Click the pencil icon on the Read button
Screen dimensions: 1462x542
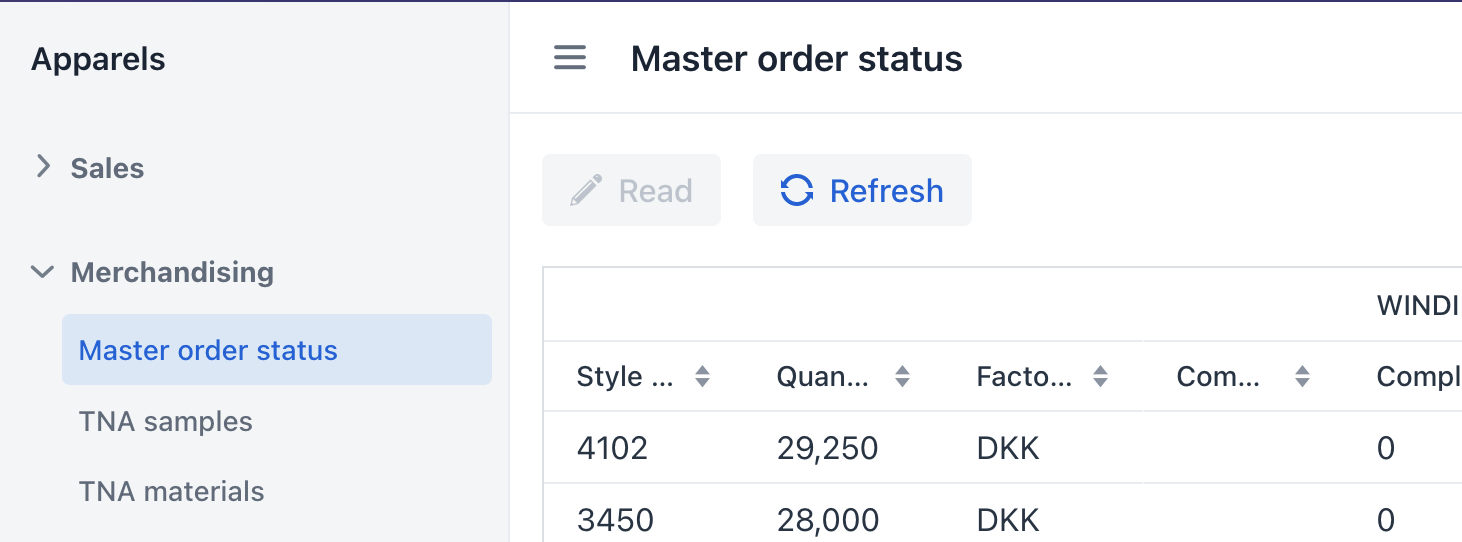point(586,190)
